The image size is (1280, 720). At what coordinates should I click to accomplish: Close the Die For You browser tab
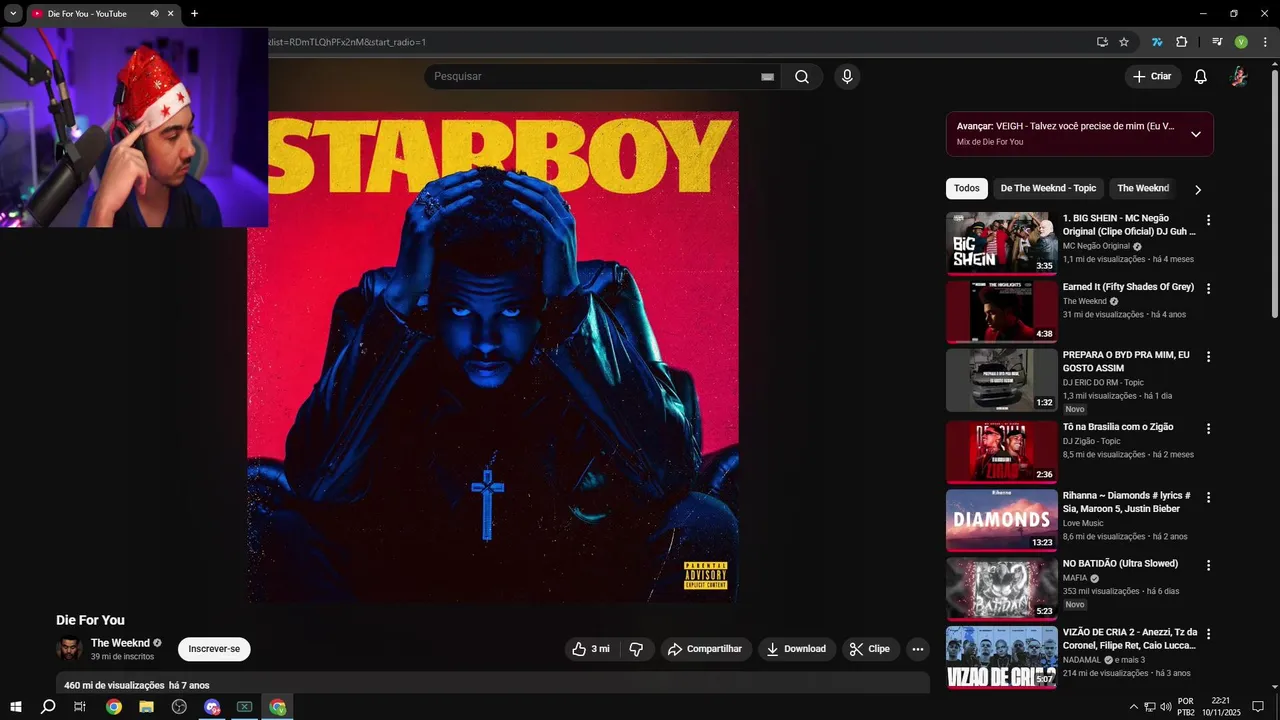click(171, 14)
